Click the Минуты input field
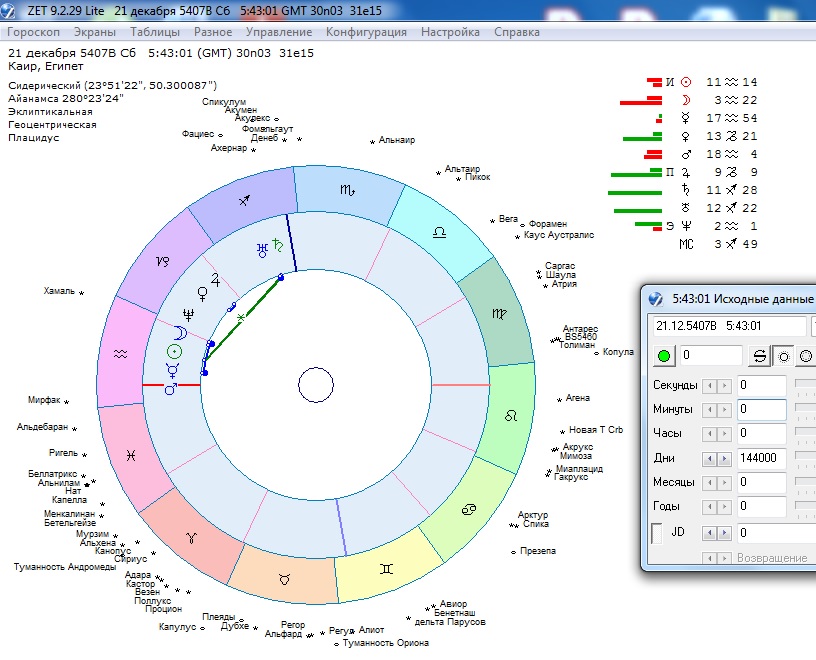This screenshot has height=660, width=816. point(761,410)
